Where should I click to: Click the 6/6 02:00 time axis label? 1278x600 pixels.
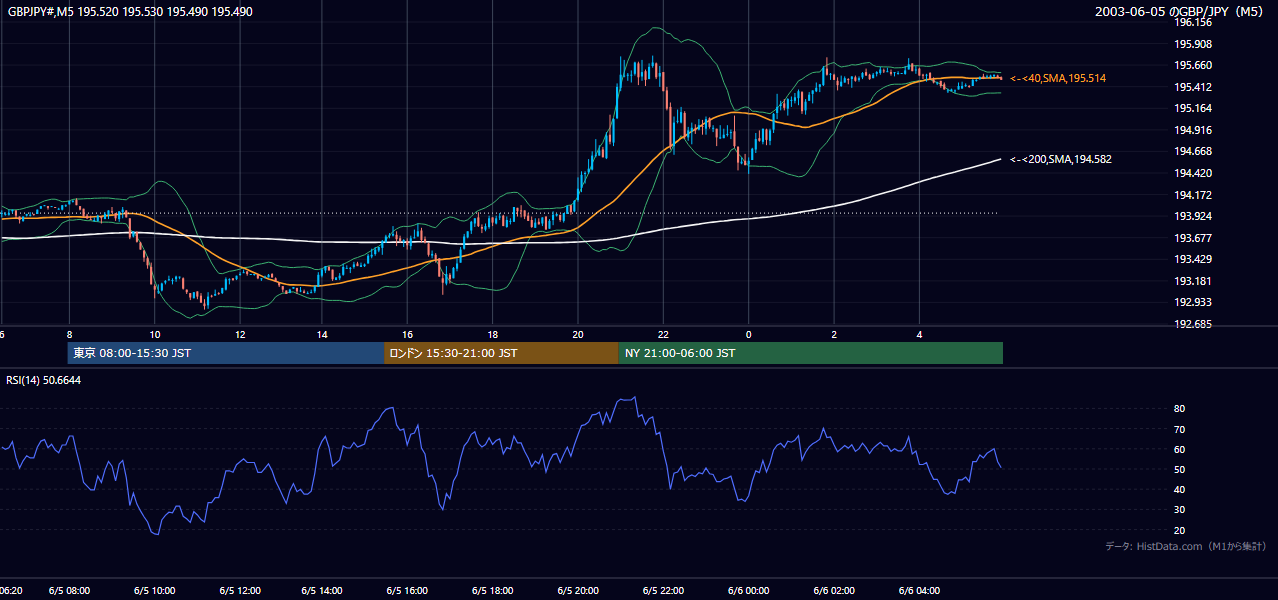tap(833, 591)
